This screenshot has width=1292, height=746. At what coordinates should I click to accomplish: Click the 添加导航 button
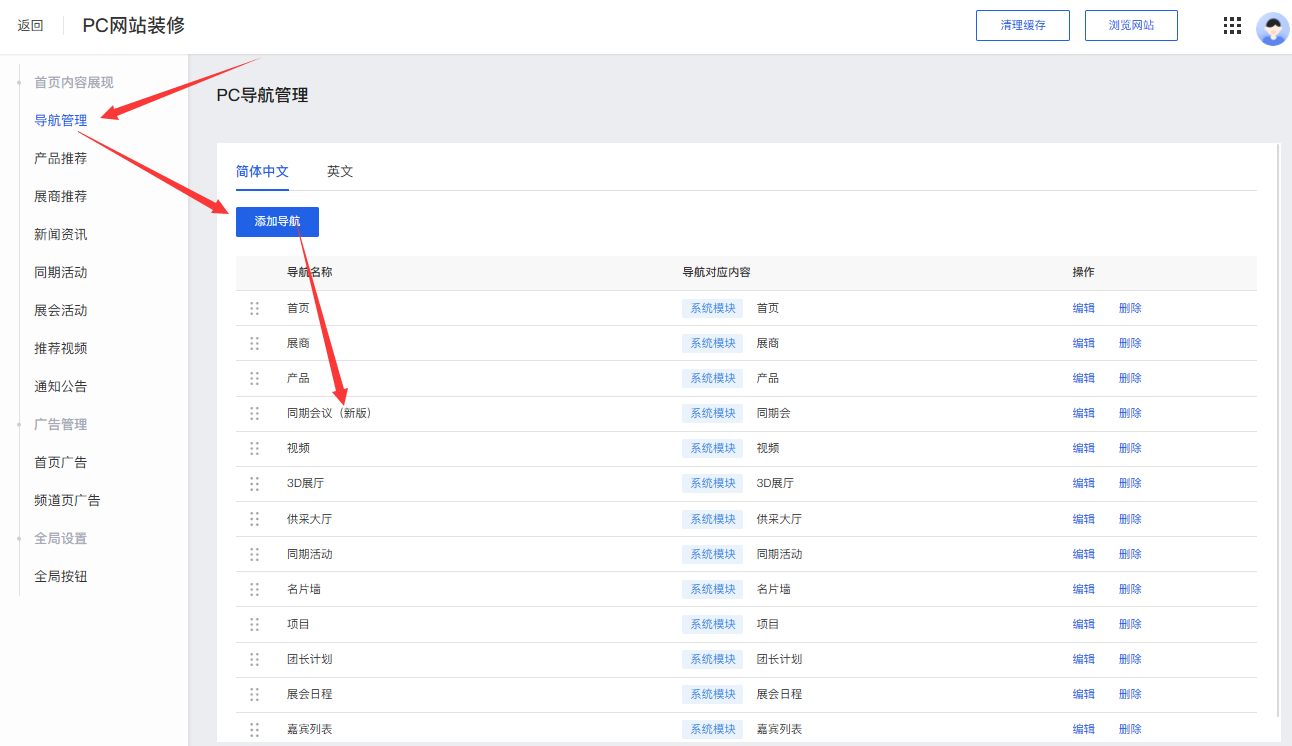click(277, 221)
